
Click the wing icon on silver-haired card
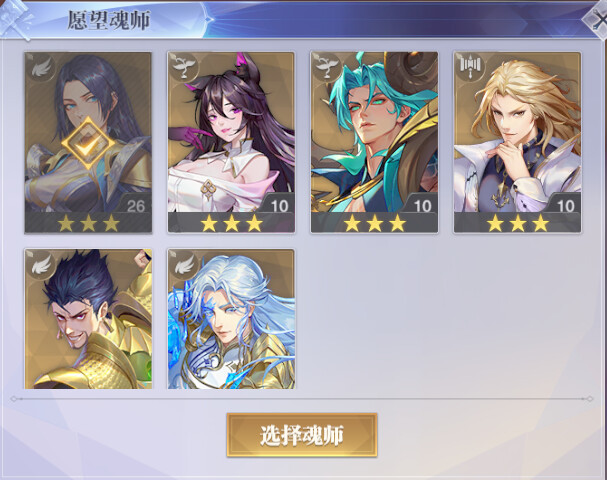[184, 264]
